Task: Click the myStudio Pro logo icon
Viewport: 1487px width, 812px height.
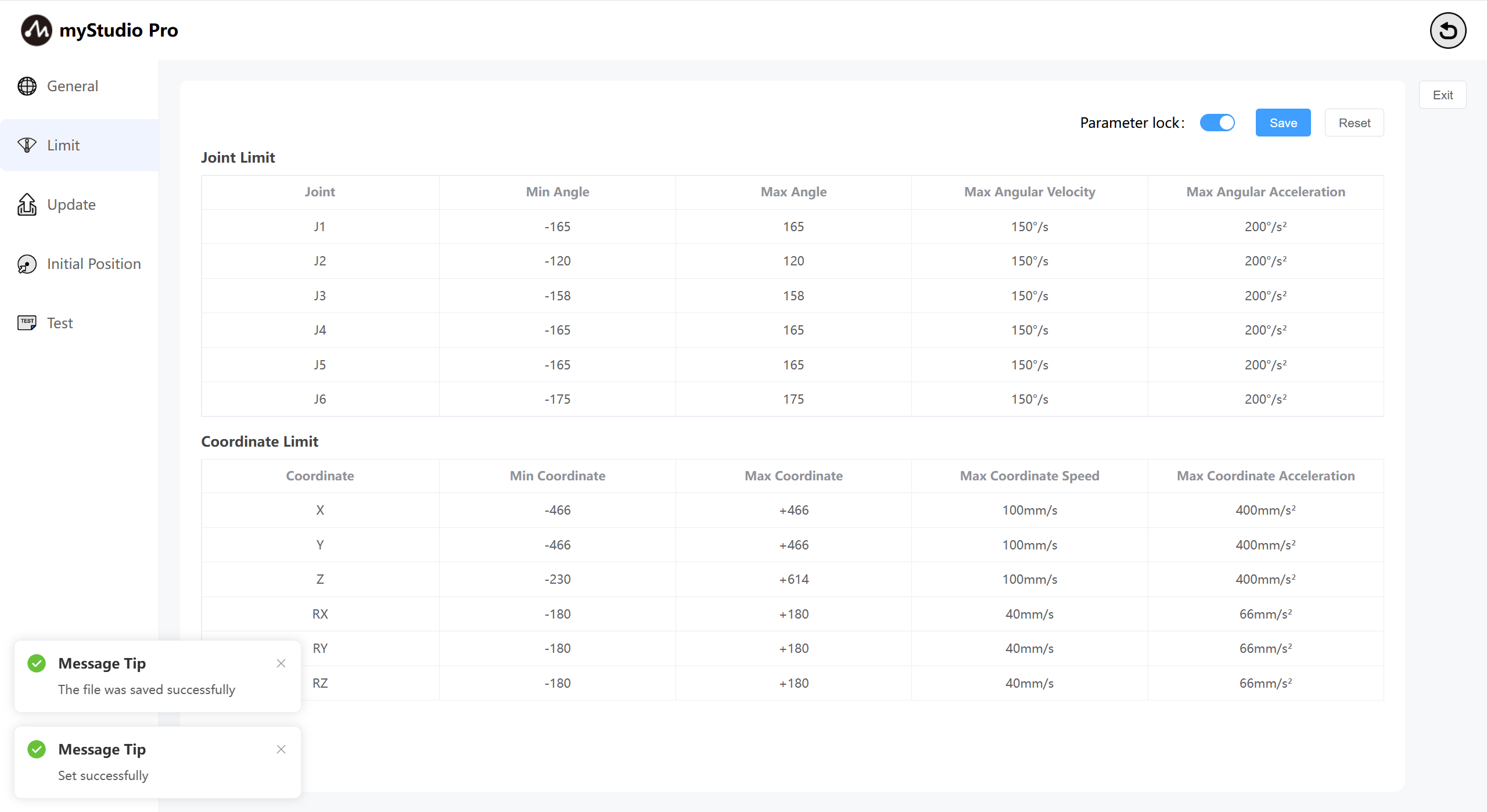Action: [x=36, y=30]
